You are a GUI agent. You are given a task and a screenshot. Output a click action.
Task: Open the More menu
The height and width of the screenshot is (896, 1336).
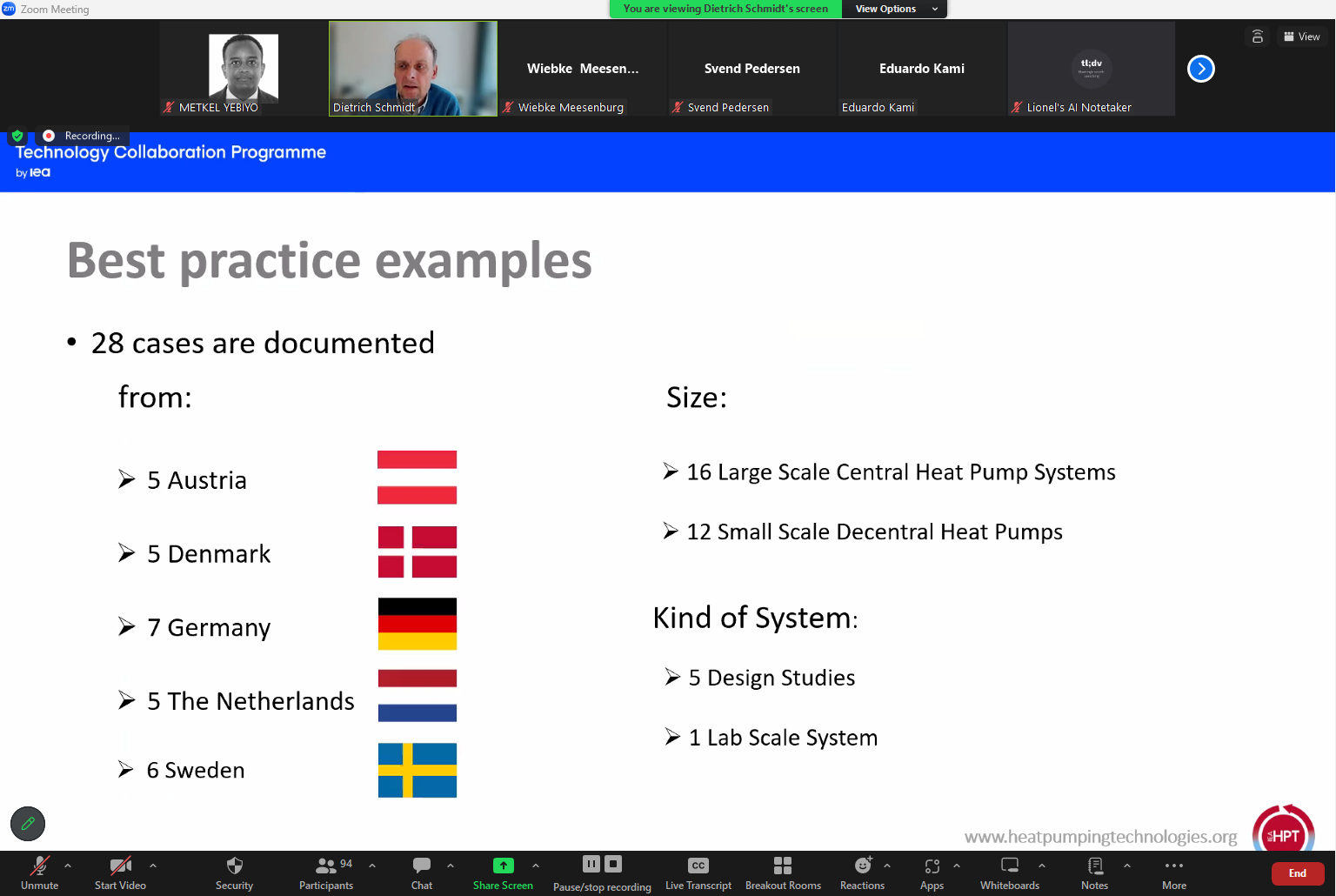point(1173,873)
